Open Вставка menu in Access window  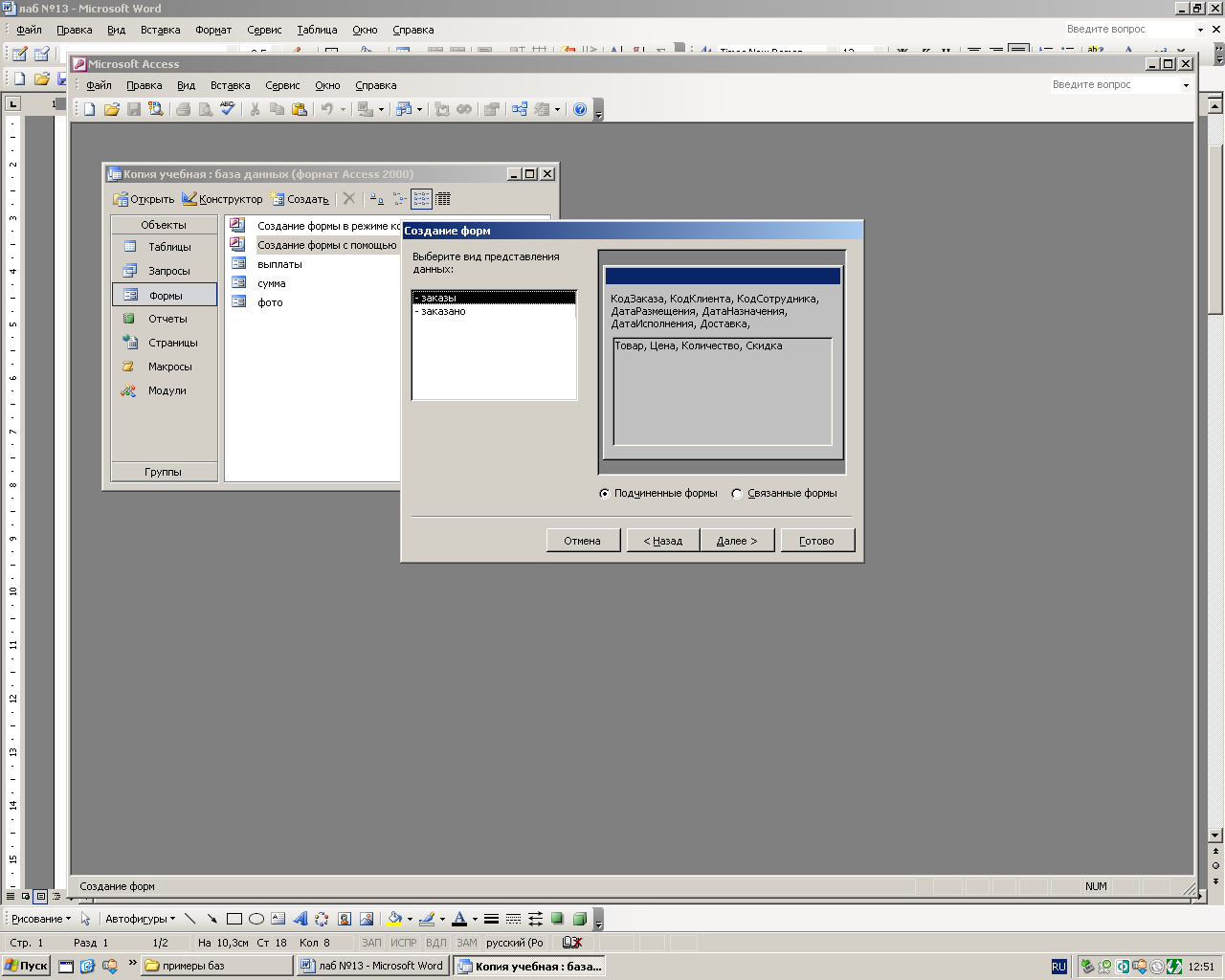pyautogui.click(x=230, y=85)
